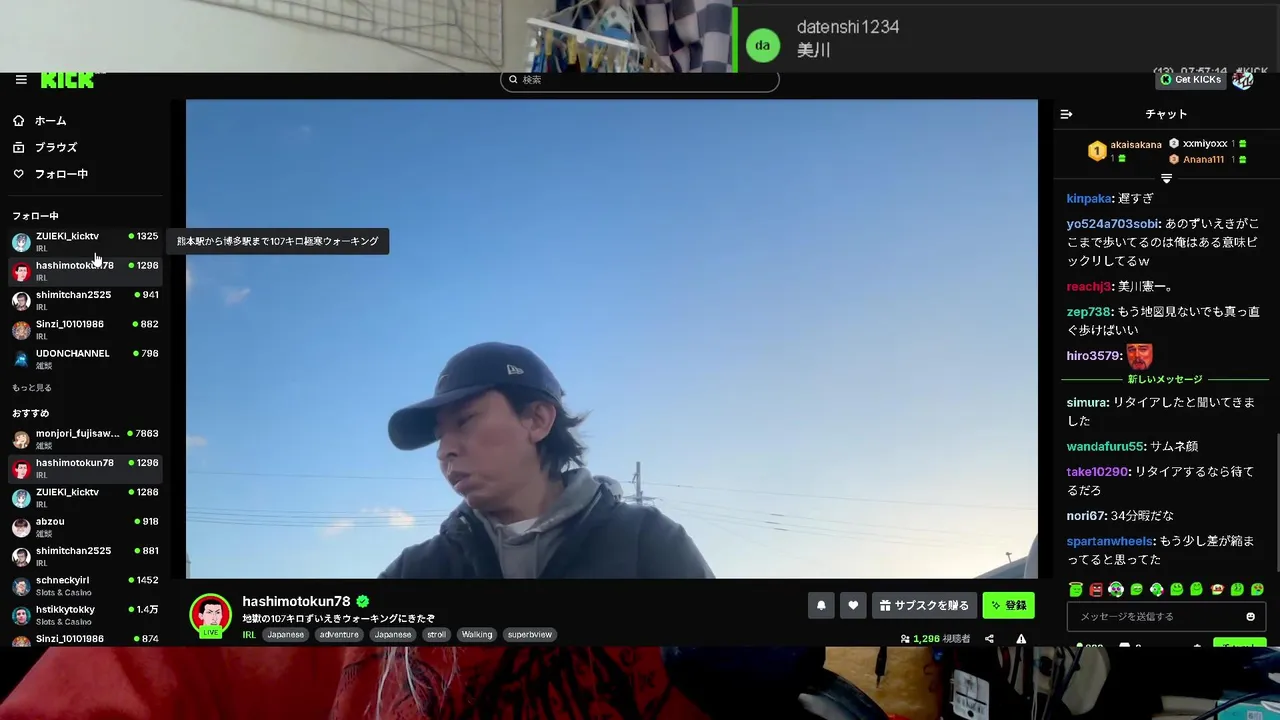This screenshot has width=1280, height=720.
Task: Click the Get KICKs button
Action: click(x=1190, y=80)
